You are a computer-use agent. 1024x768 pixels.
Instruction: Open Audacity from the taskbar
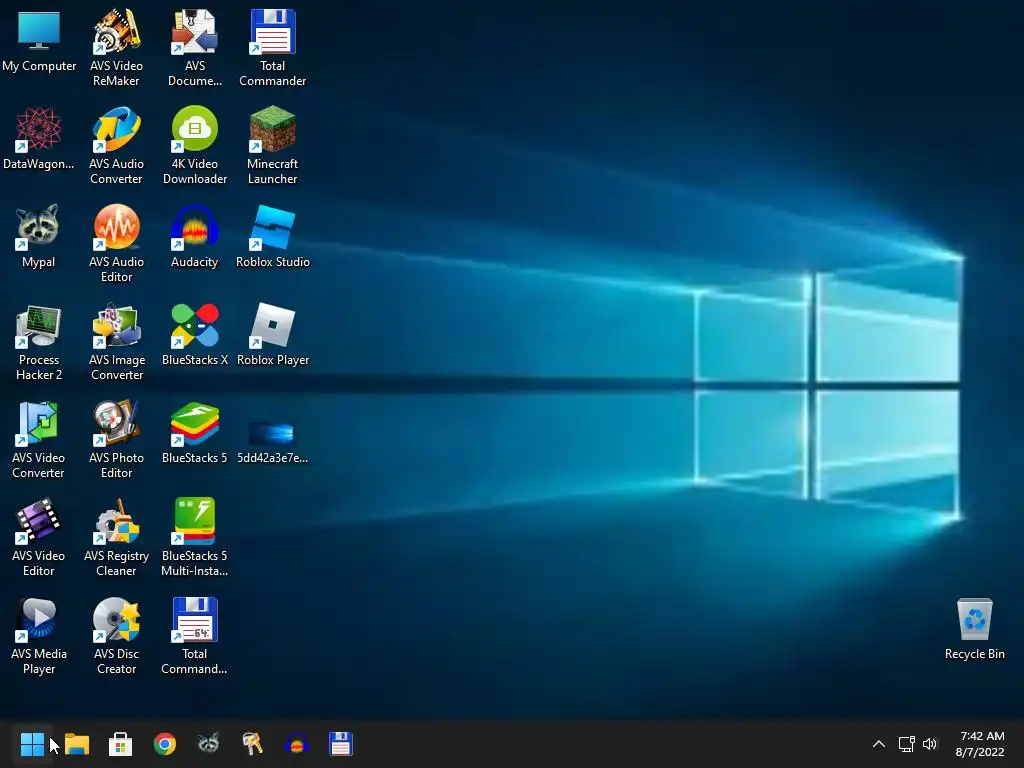click(296, 744)
